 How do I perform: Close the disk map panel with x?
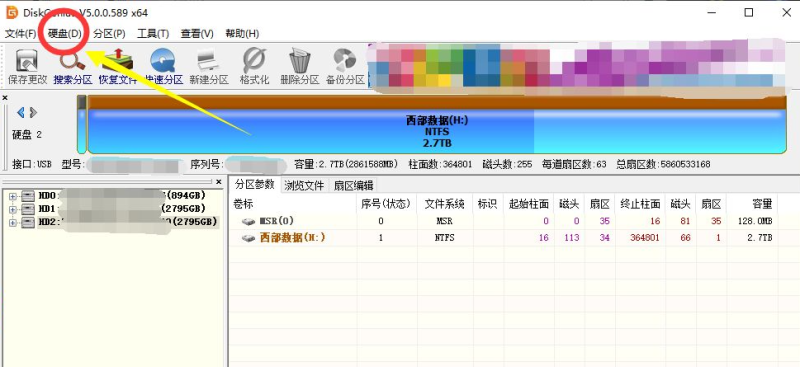coord(5,97)
